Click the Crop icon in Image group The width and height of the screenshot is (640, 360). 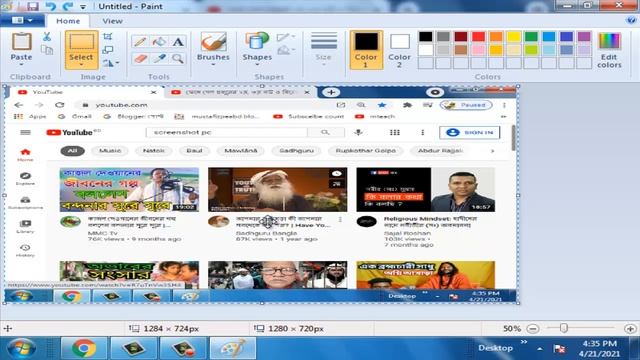[x=108, y=37]
